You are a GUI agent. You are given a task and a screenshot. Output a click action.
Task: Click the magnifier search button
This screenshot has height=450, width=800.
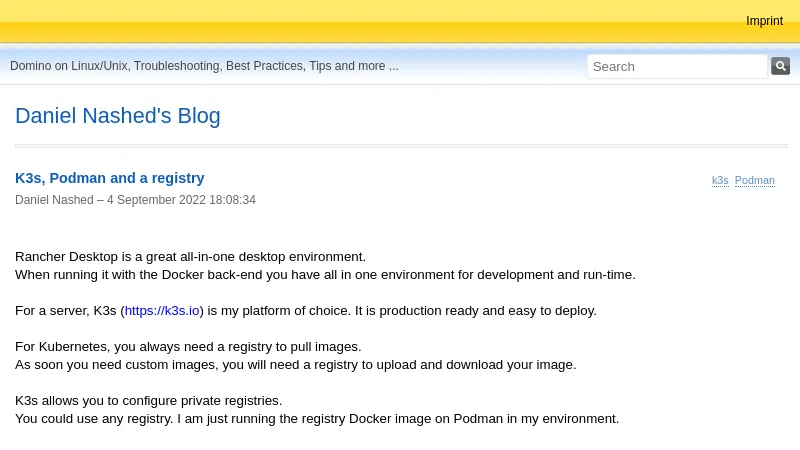coord(780,66)
